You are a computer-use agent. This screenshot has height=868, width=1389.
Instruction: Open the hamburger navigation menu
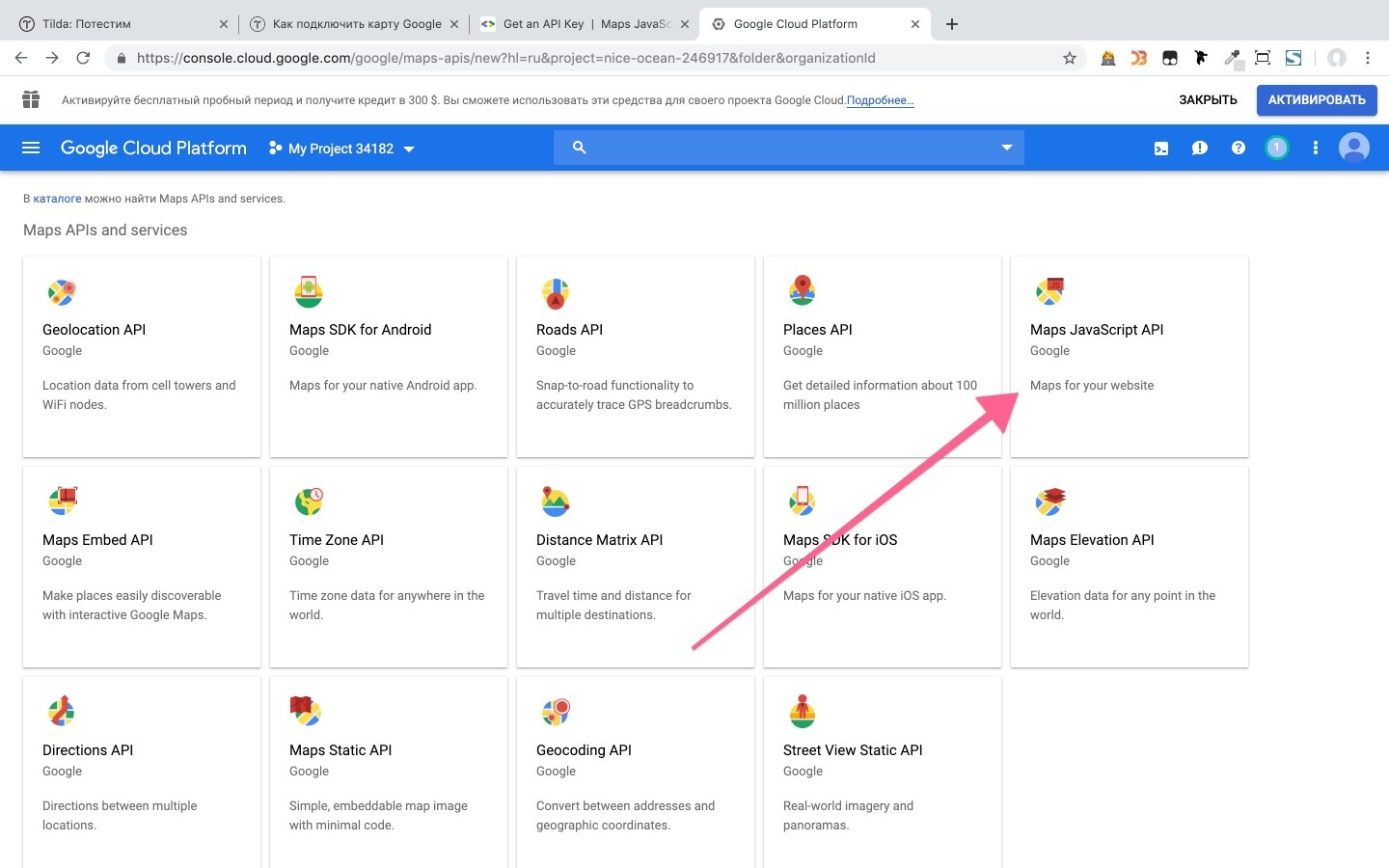point(31,148)
